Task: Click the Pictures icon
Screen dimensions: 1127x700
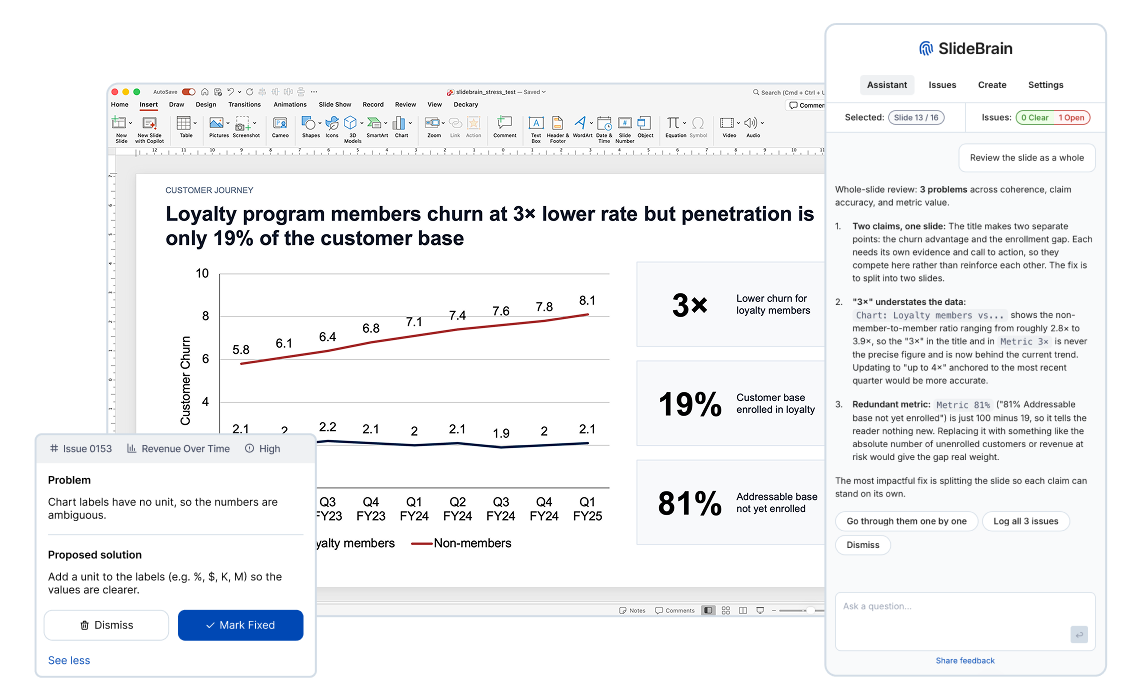Action: click(216, 123)
